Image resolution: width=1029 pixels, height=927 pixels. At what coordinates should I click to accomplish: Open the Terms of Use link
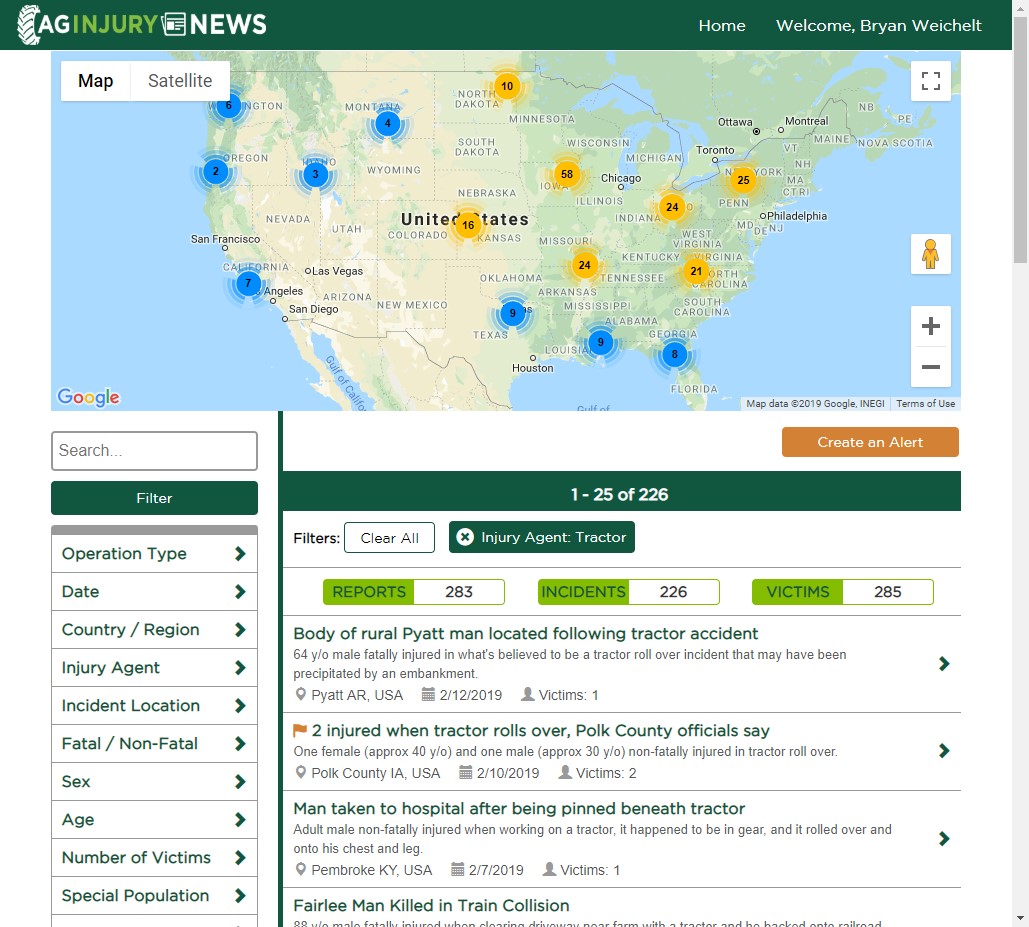tap(925, 403)
